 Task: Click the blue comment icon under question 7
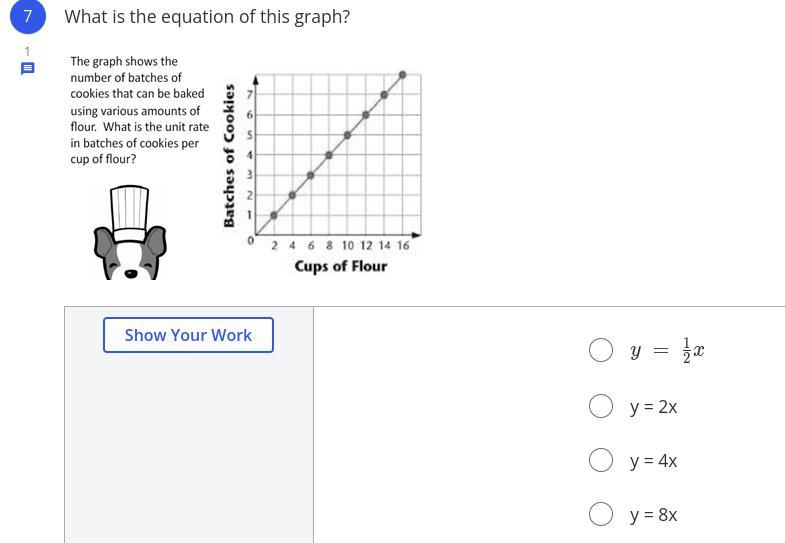[x=28, y=69]
